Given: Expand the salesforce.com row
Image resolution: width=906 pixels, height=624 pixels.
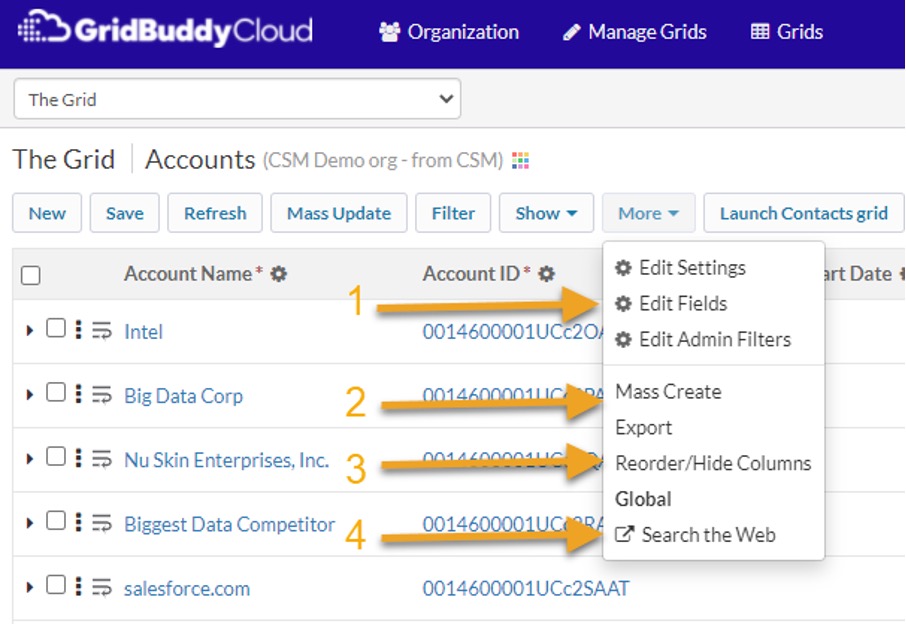Looking at the screenshot, I should [x=29, y=587].
